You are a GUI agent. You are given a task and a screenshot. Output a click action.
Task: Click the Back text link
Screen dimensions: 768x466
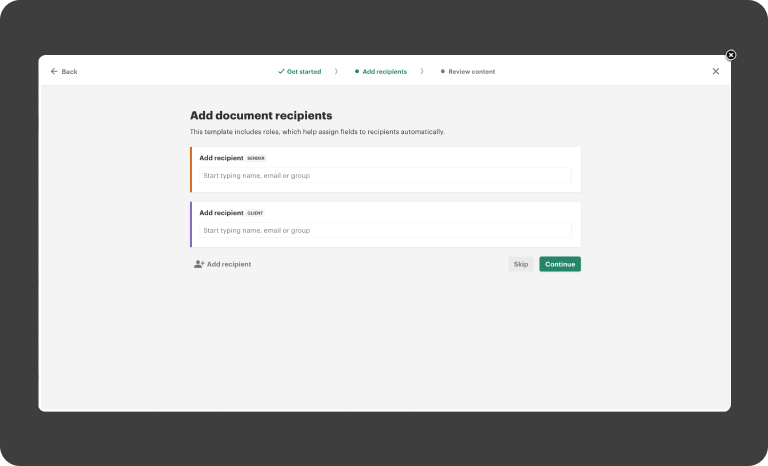tap(69, 72)
